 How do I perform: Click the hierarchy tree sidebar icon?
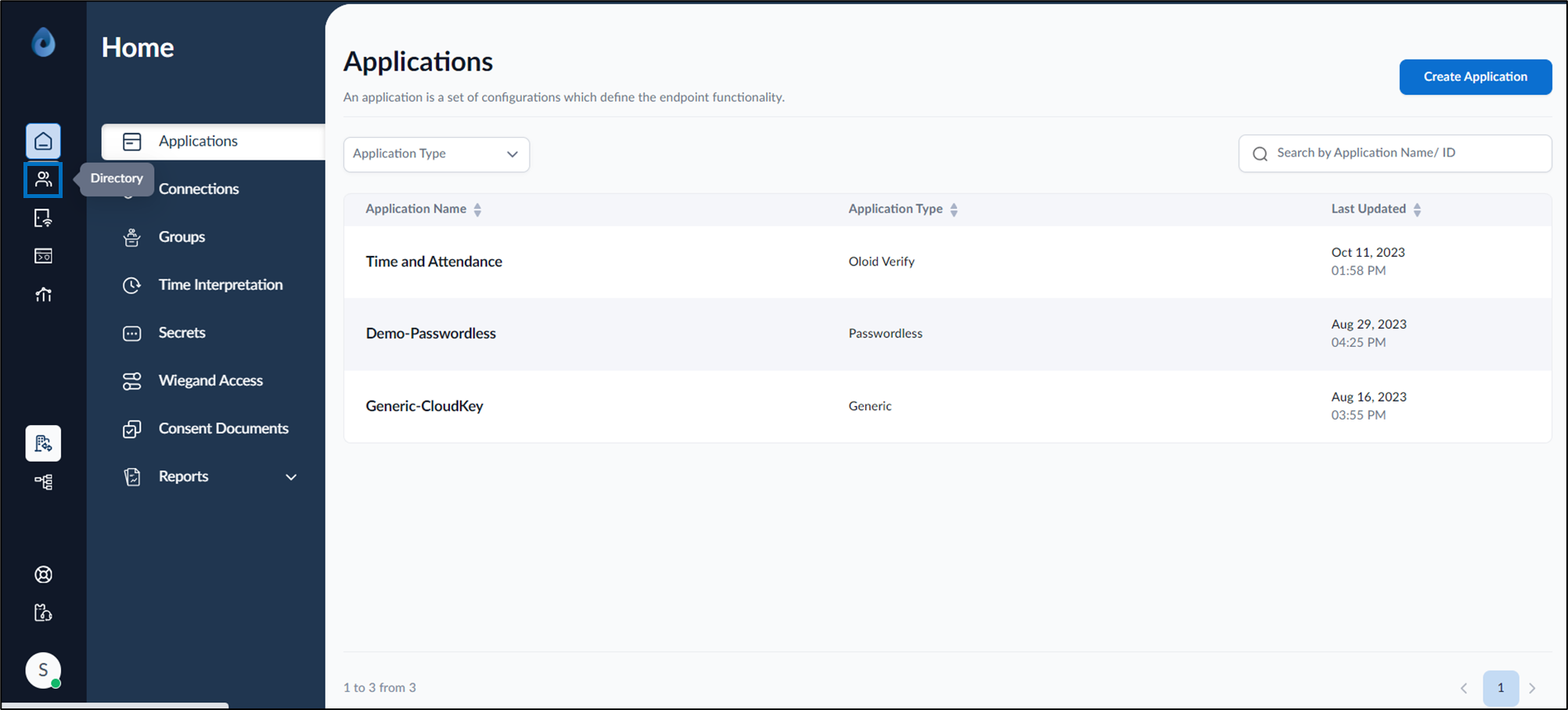[x=43, y=482]
